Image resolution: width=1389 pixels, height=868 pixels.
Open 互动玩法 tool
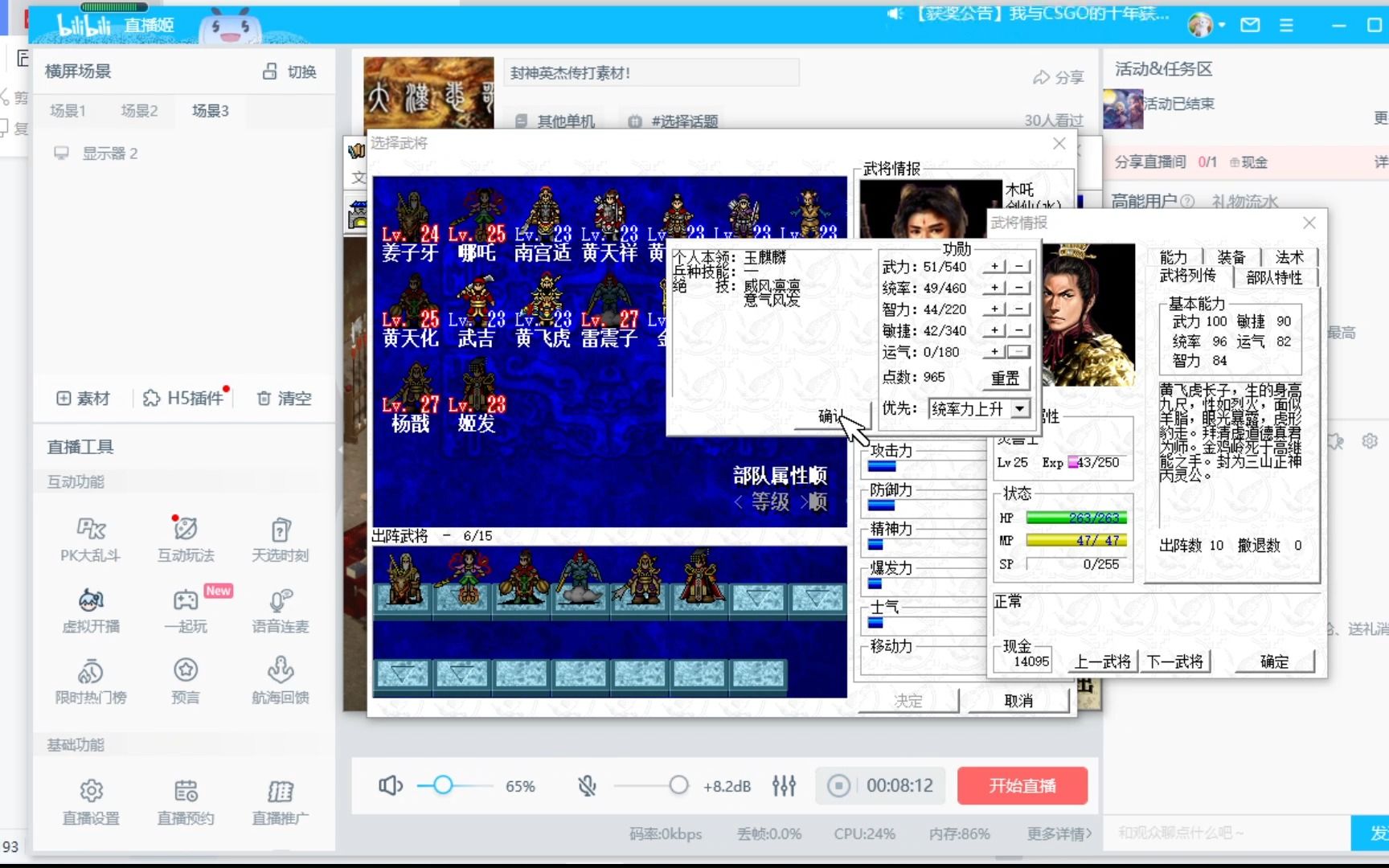pyautogui.click(x=186, y=538)
